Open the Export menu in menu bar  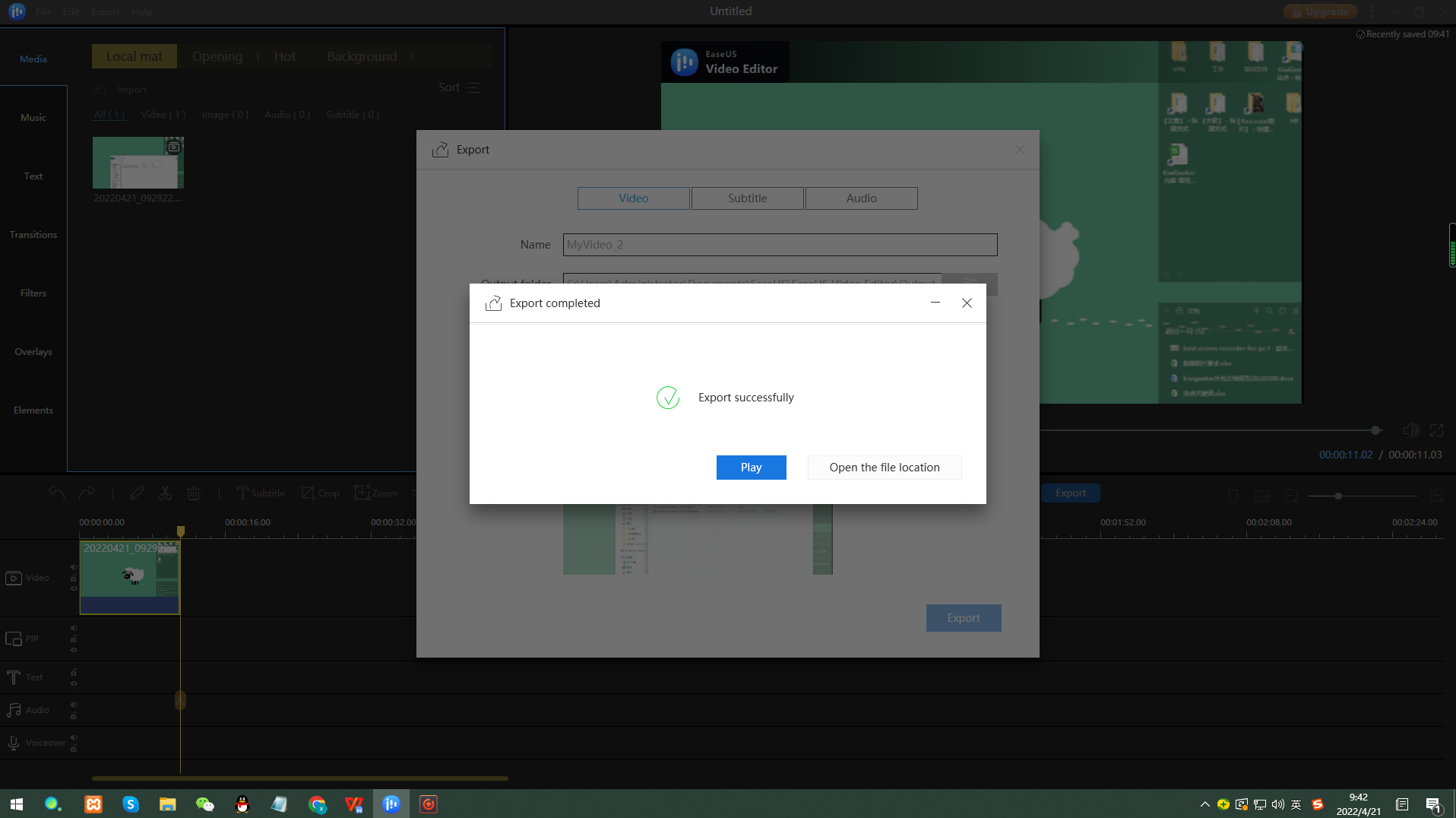tap(105, 11)
